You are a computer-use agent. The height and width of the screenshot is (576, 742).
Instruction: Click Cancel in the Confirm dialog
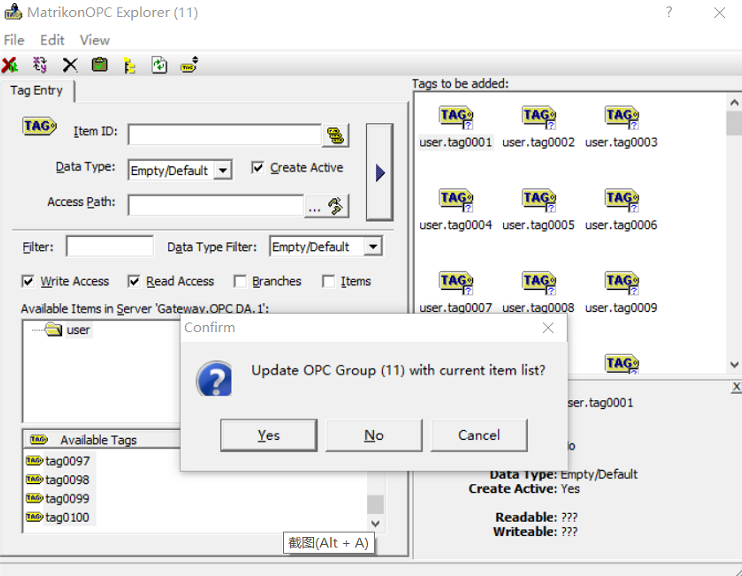479,435
